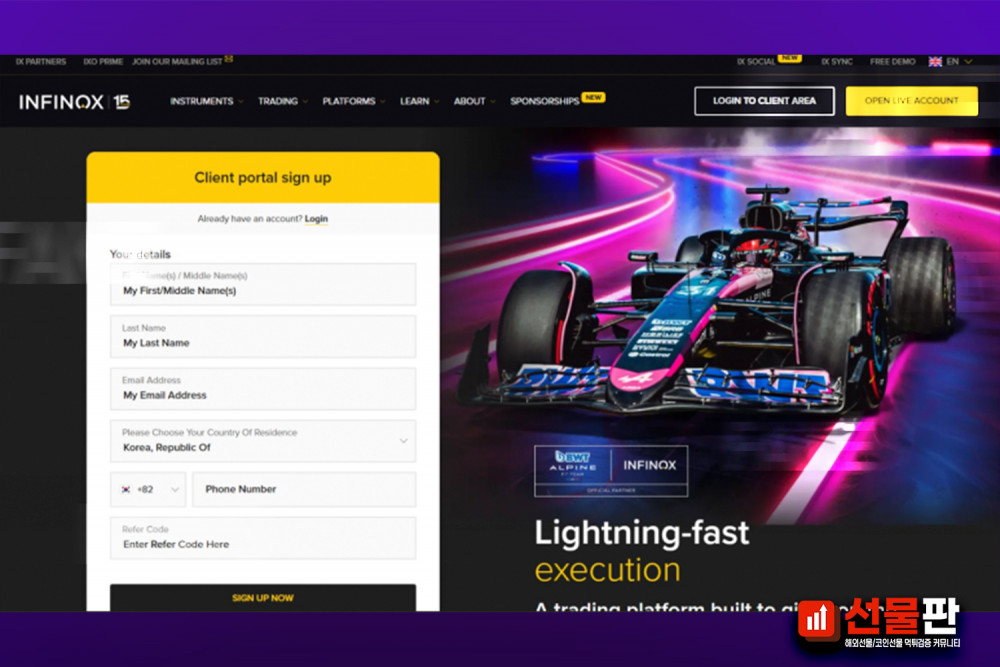Click the Refer Code input field

pyautogui.click(x=263, y=538)
